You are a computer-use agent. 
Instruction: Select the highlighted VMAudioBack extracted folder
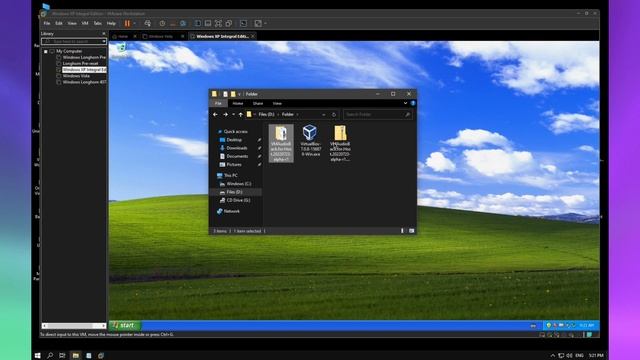click(281, 143)
